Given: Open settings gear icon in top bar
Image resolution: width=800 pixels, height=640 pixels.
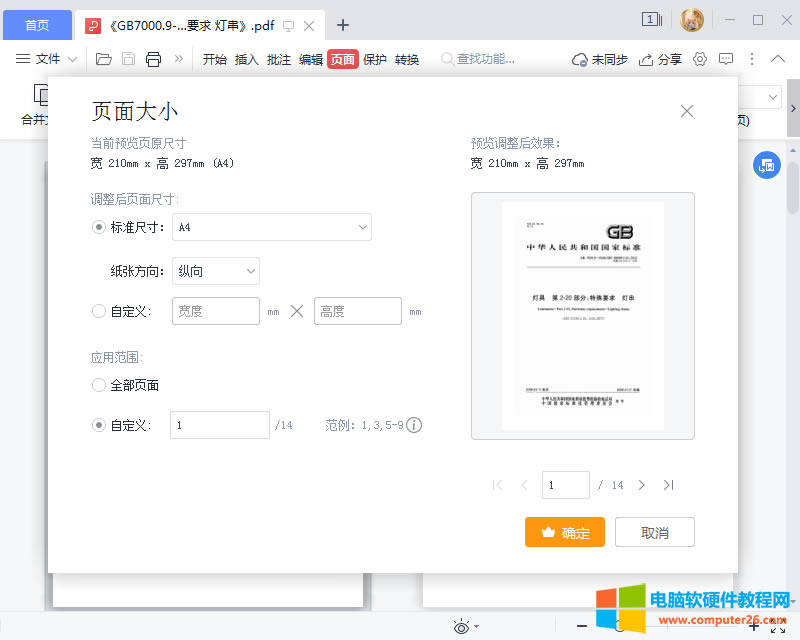Looking at the screenshot, I should coord(700,59).
